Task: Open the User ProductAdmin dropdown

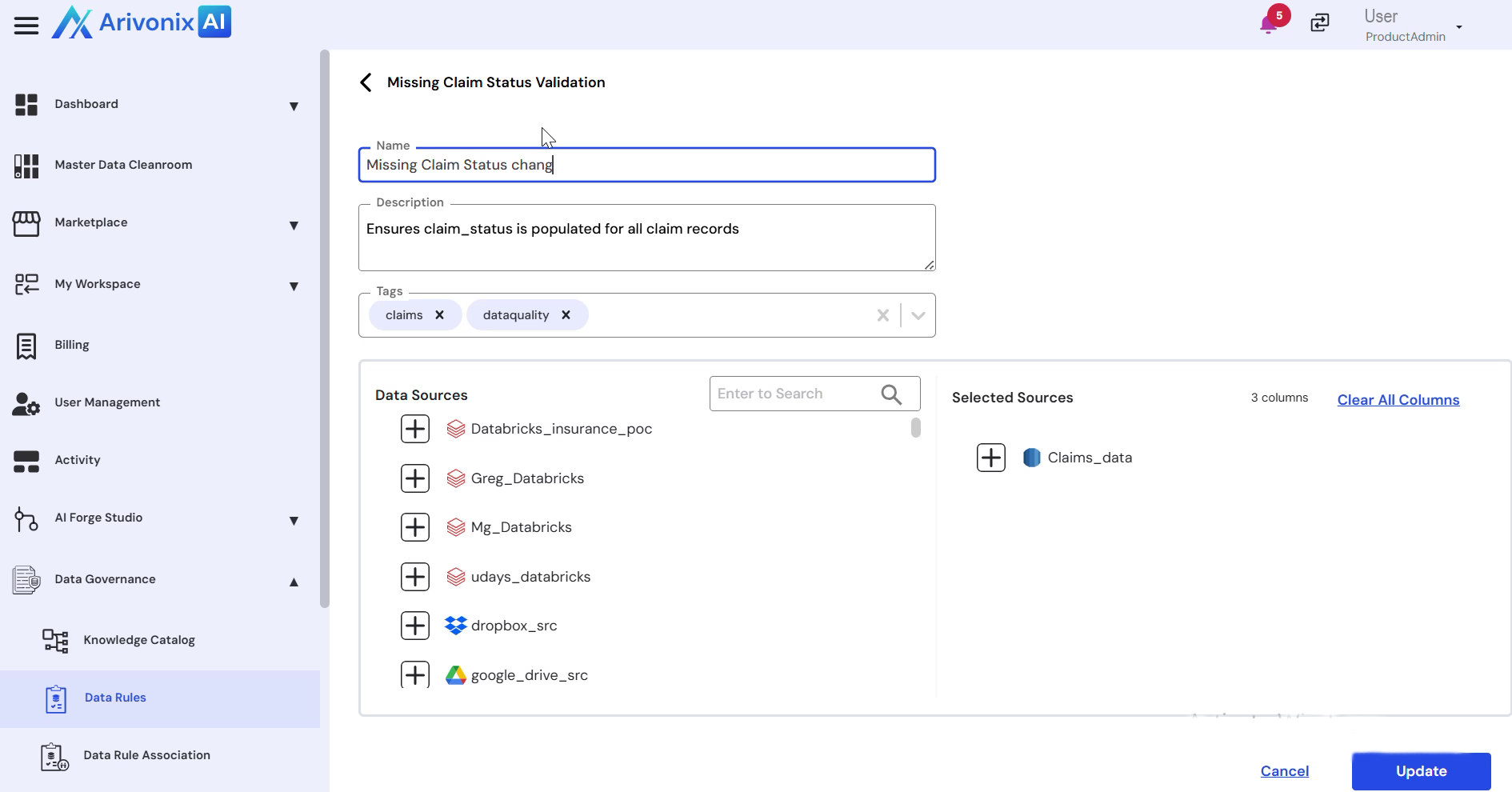Action: point(1458,26)
